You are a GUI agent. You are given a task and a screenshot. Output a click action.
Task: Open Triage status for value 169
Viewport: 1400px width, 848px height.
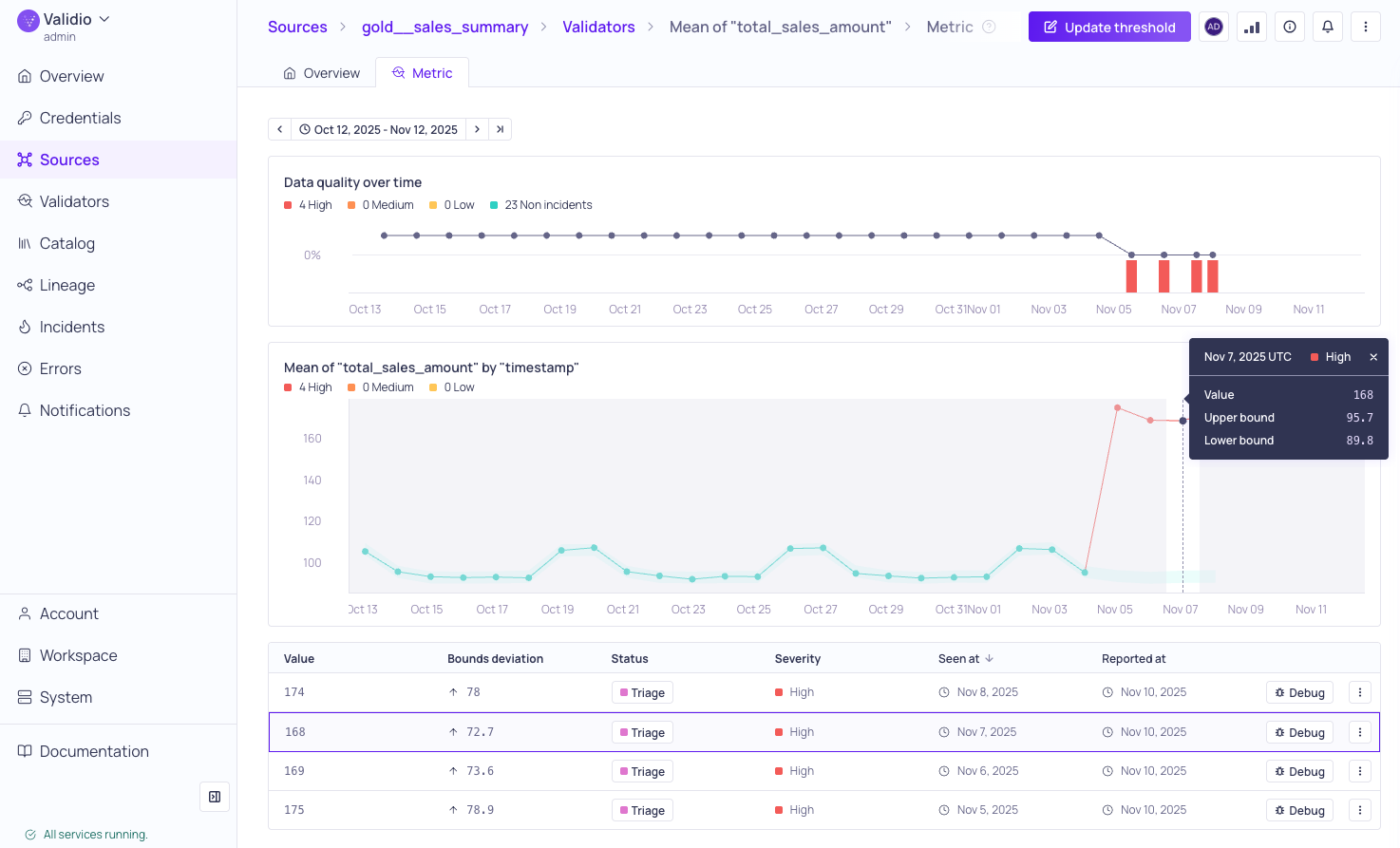pyautogui.click(x=642, y=771)
